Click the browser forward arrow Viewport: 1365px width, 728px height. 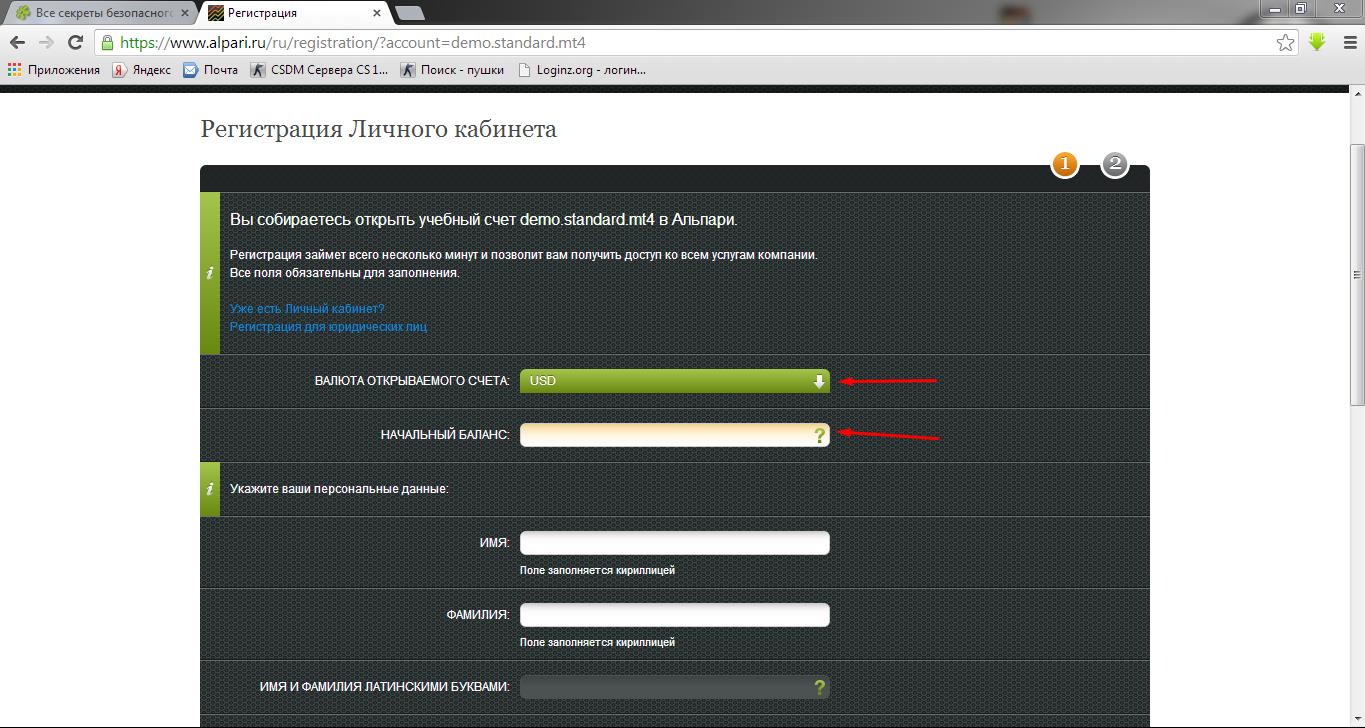pos(46,42)
